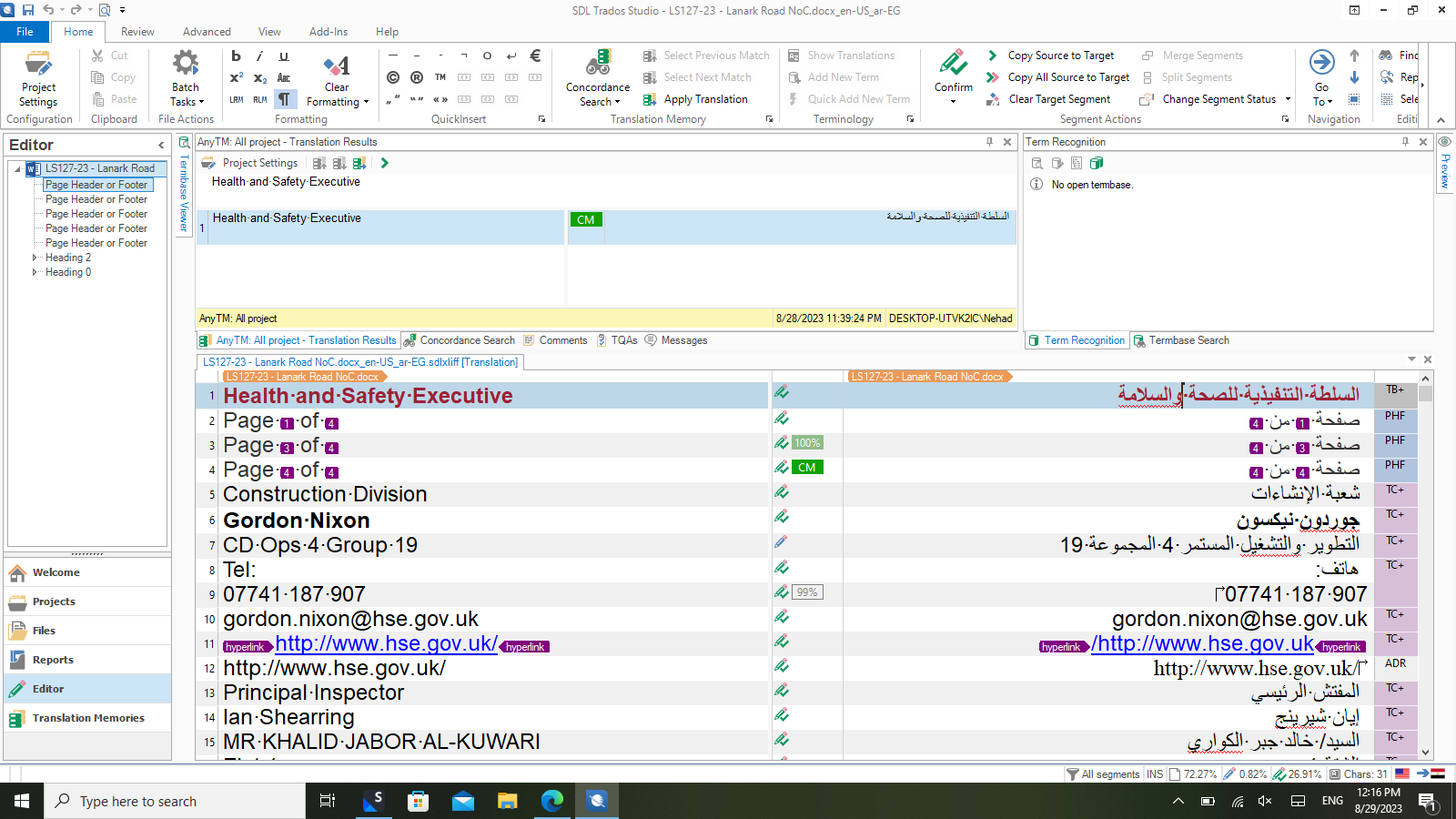1456x819 pixels.
Task: Select segment 6 source text Gordon Nixon
Action: 297,521
